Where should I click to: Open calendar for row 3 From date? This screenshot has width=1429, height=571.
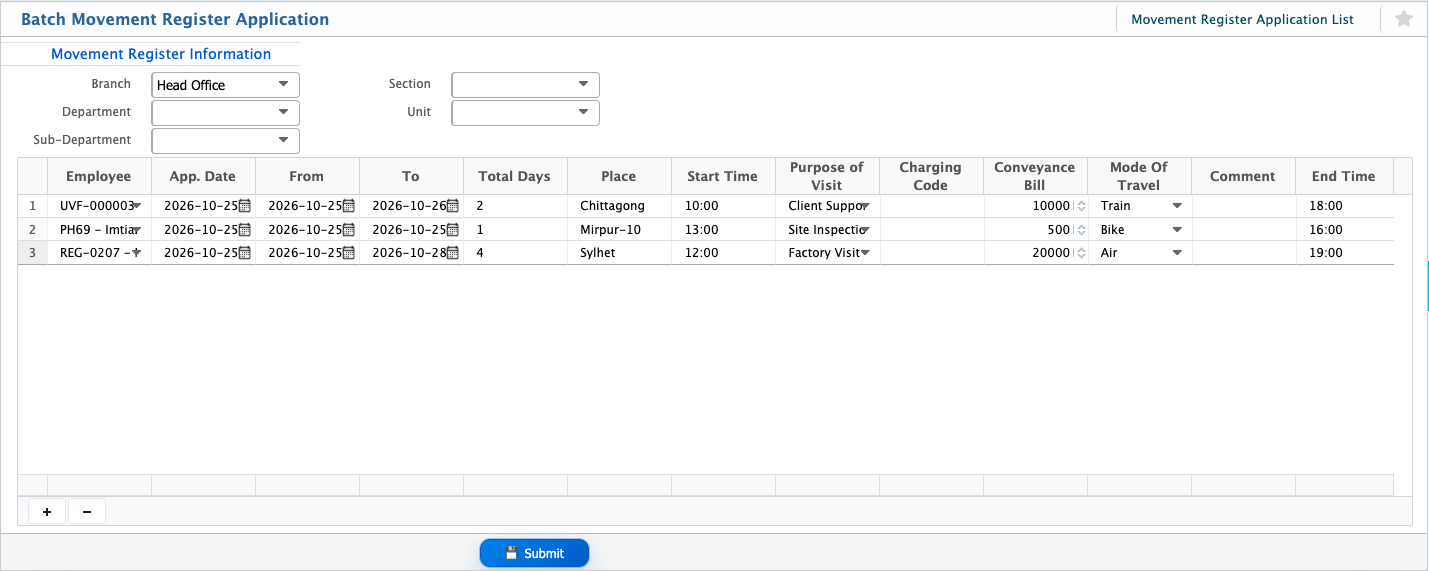[x=349, y=253]
